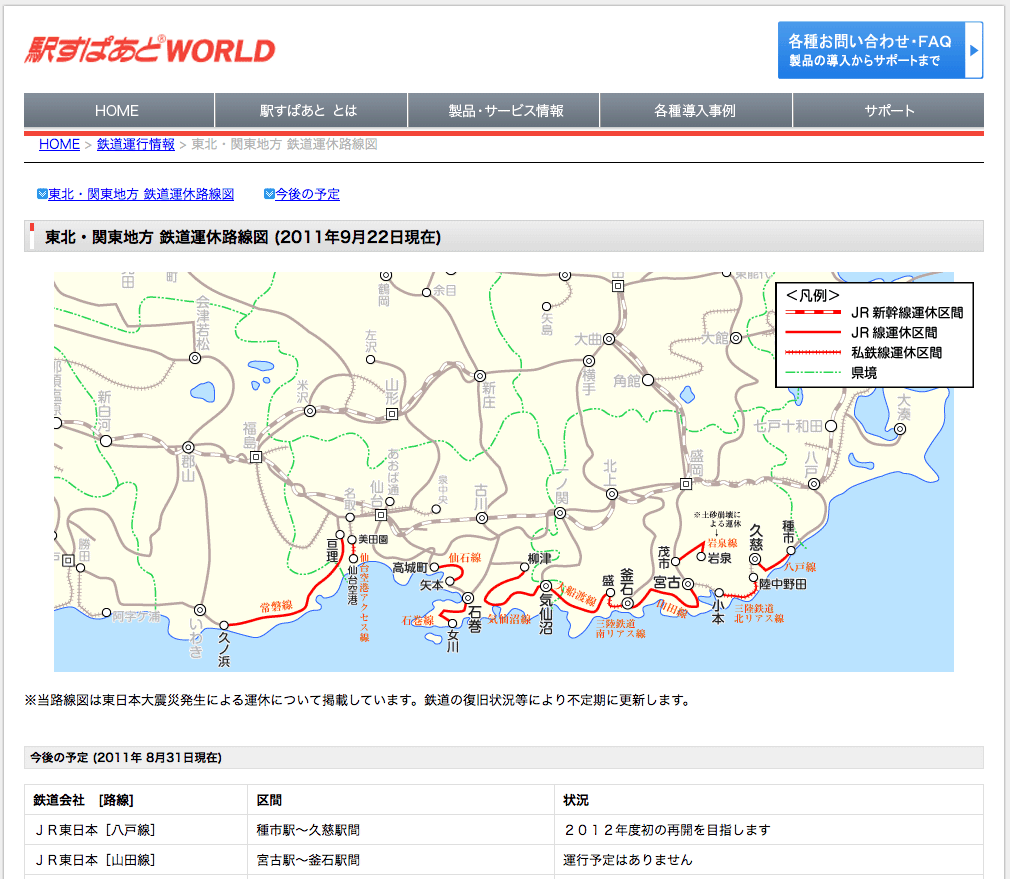
Task: Click the 駅すぱあと WORLD logo
Action: (149, 50)
